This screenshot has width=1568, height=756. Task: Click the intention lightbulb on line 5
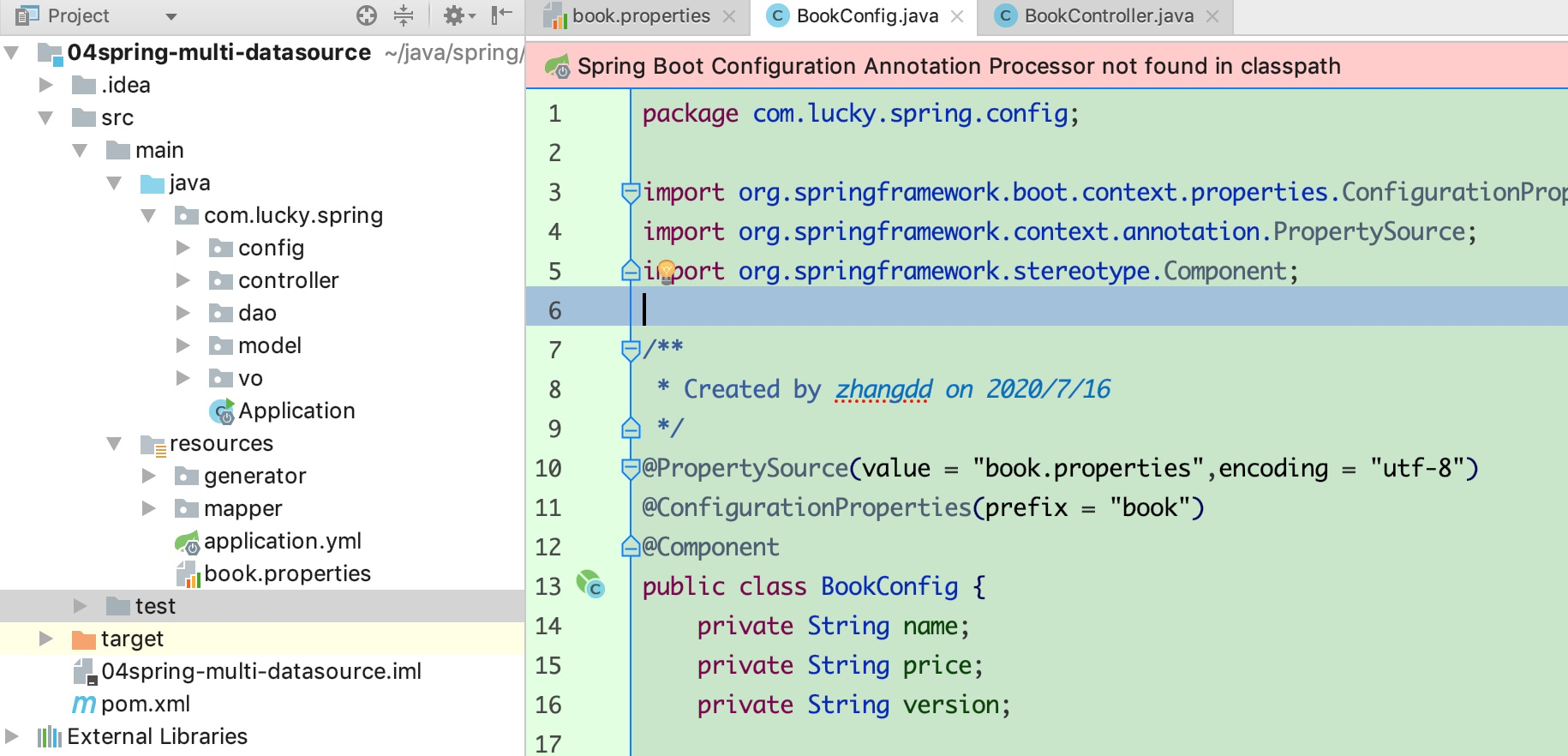click(x=667, y=272)
